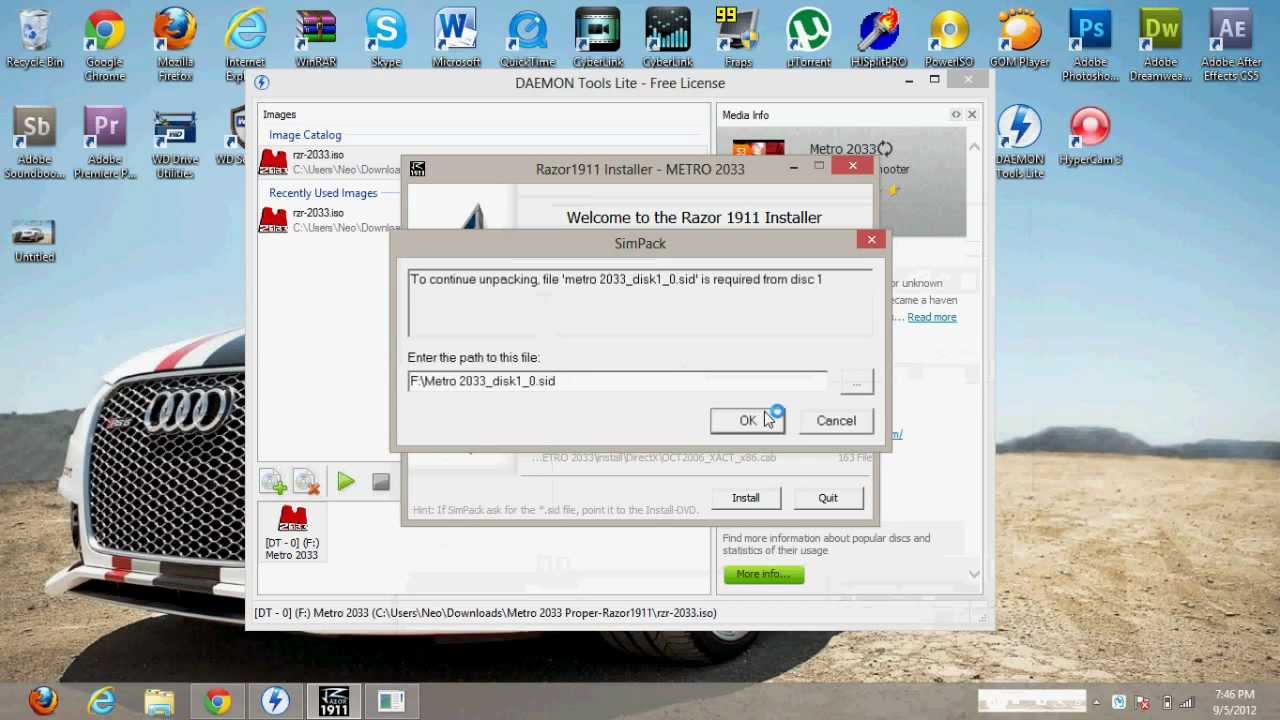Click the Razor 1911 taskbar icon
The width and height of the screenshot is (1280, 720).
point(333,702)
